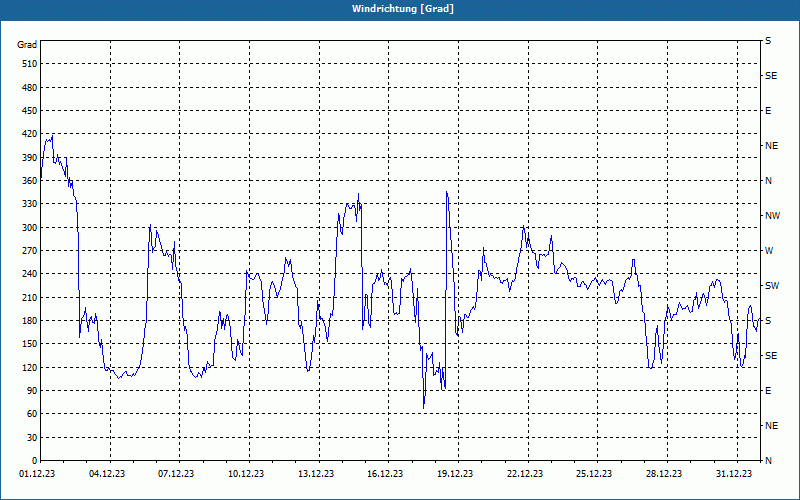Select the 'Grad' unit label on the y-axis
The width and height of the screenshot is (800, 500).
point(27,45)
